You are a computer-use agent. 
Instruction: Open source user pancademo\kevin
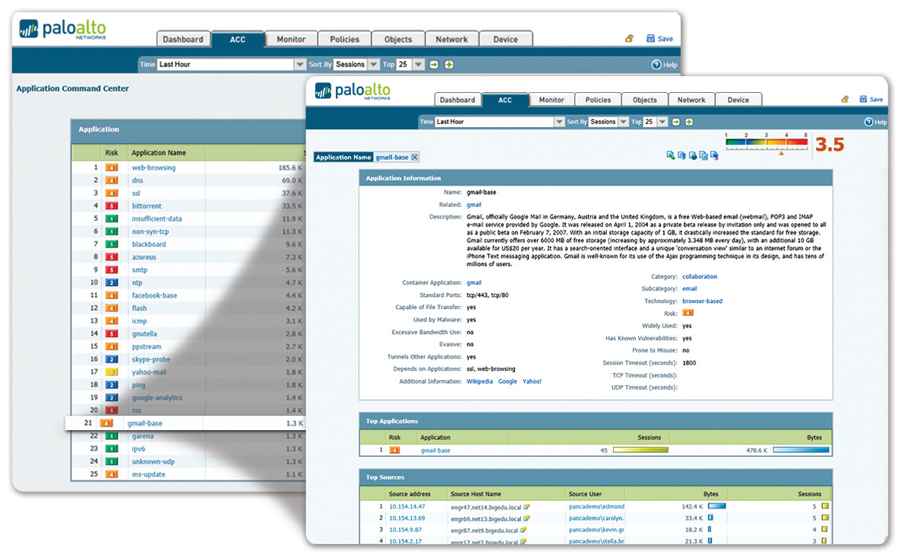click(x=596, y=530)
